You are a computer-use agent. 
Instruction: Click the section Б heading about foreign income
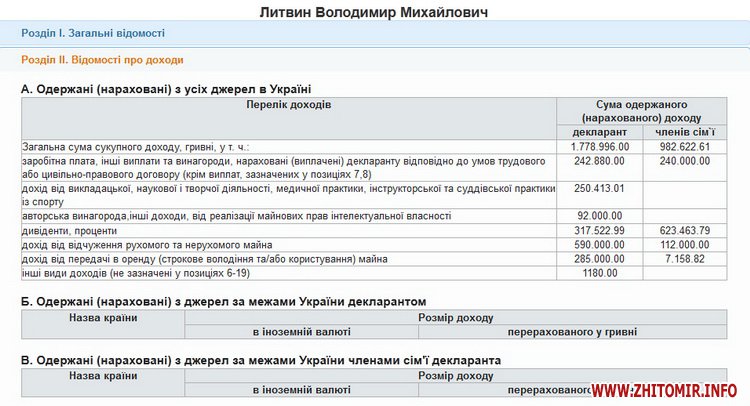[224, 301]
